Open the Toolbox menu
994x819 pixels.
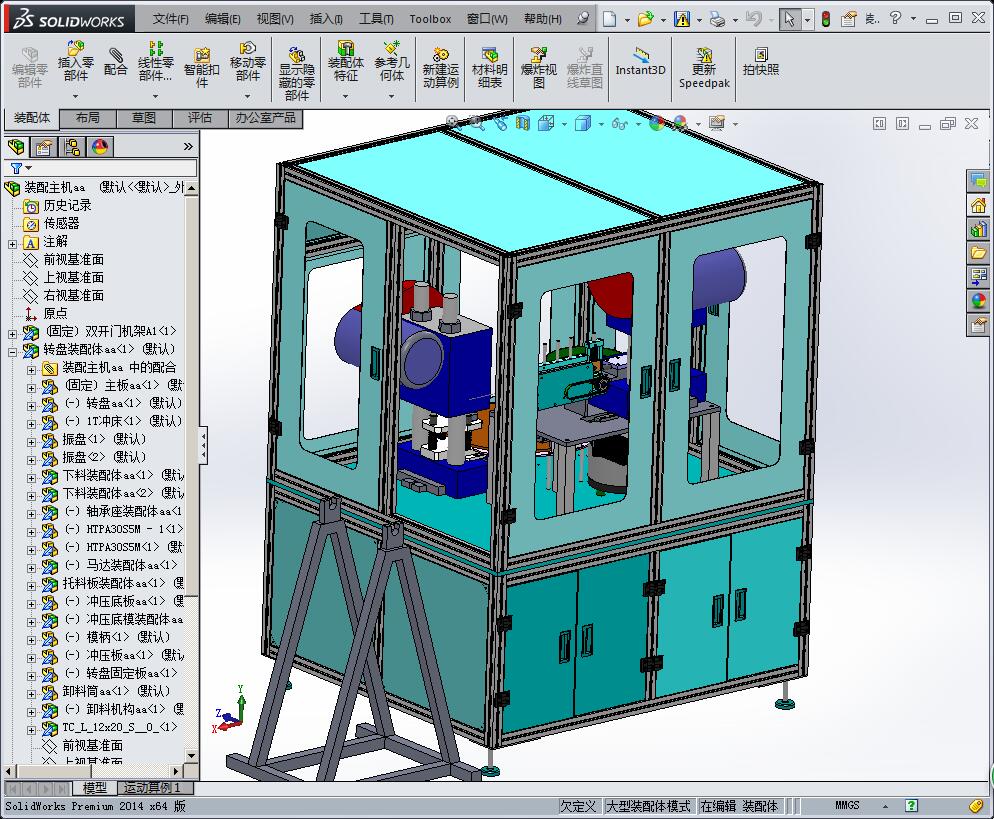[x=430, y=19]
